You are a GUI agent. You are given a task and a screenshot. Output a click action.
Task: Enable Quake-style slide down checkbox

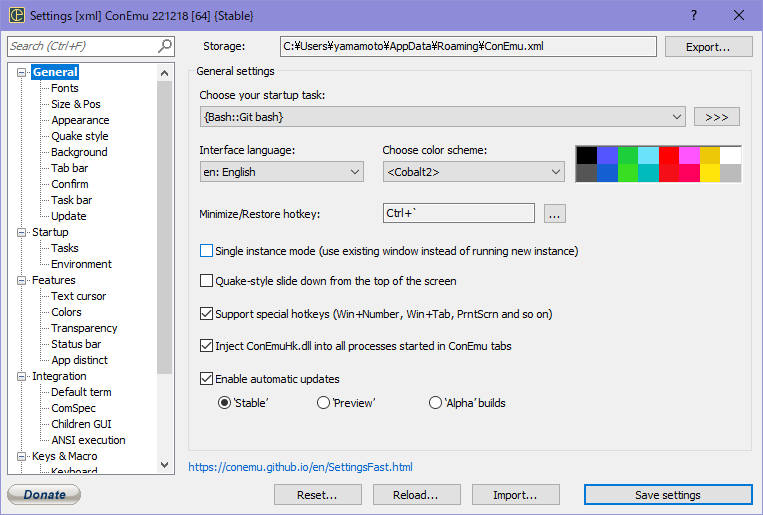point(206,281)
